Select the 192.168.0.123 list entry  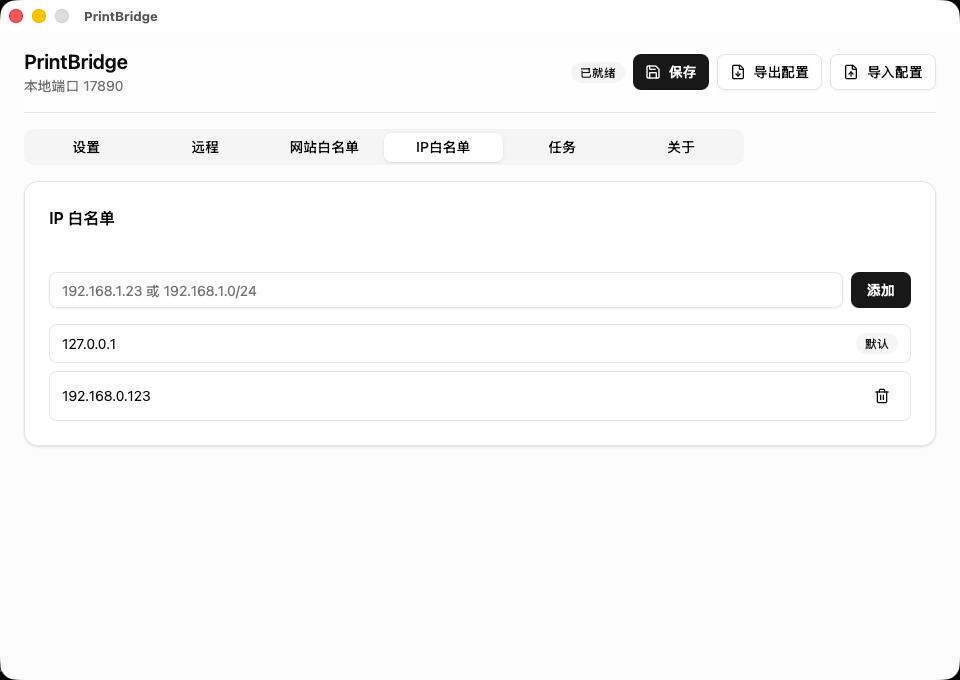[479, 396]
